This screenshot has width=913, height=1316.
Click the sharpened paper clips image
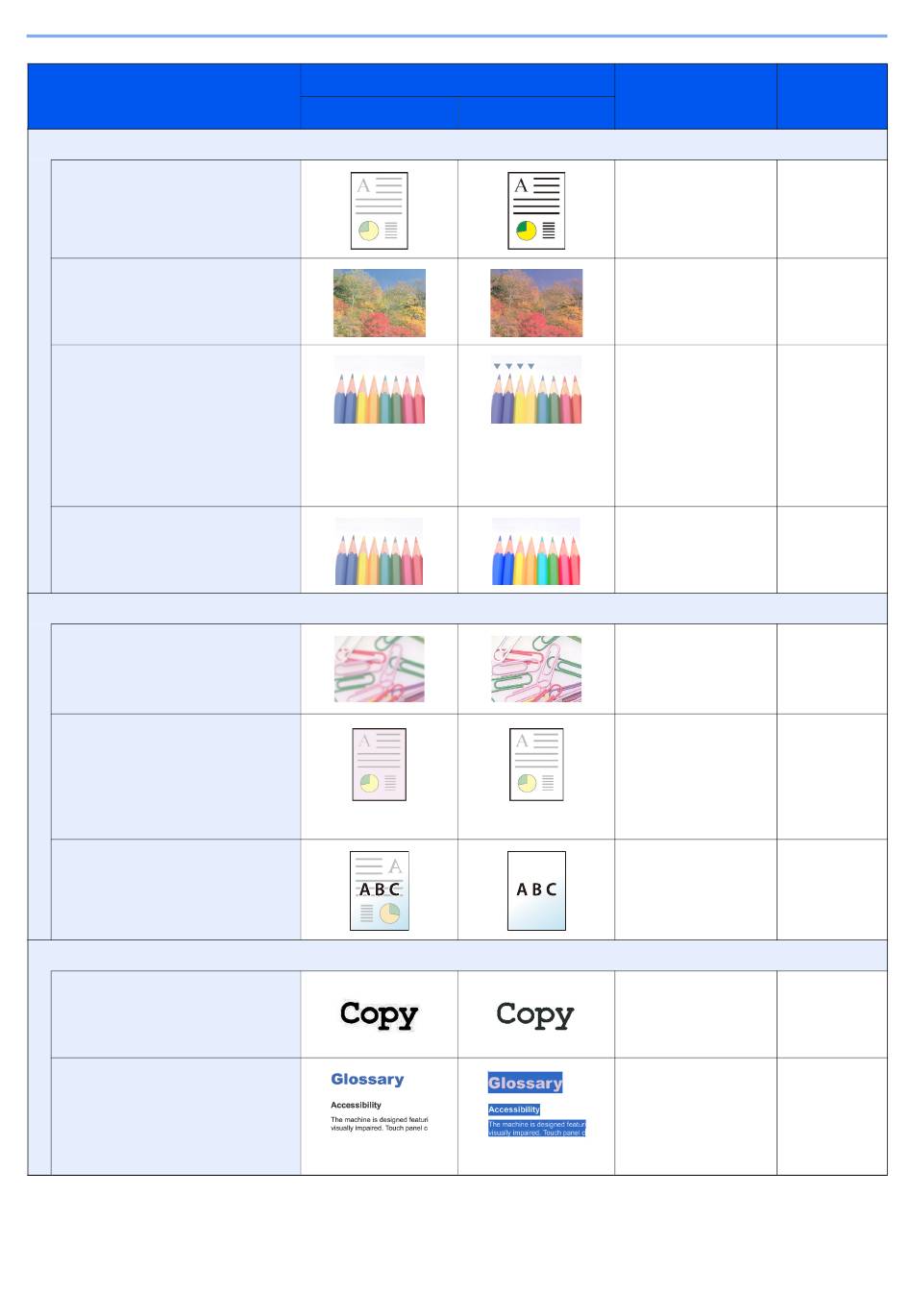click(536, 669)
